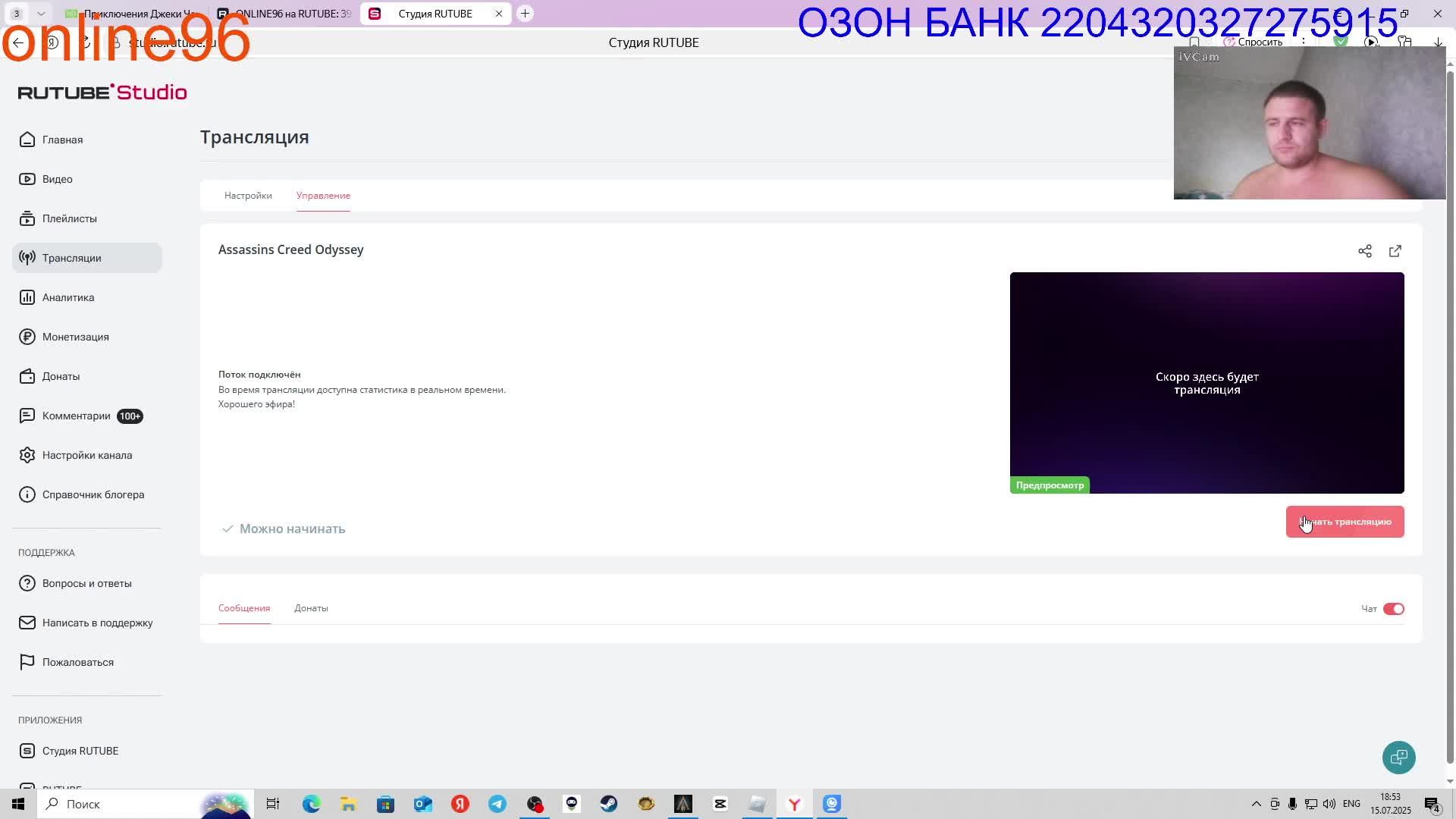Click the Windows search box
The width and height of the screenshot is (1456, 819).
pyautogui.click(x=121, y=804)
